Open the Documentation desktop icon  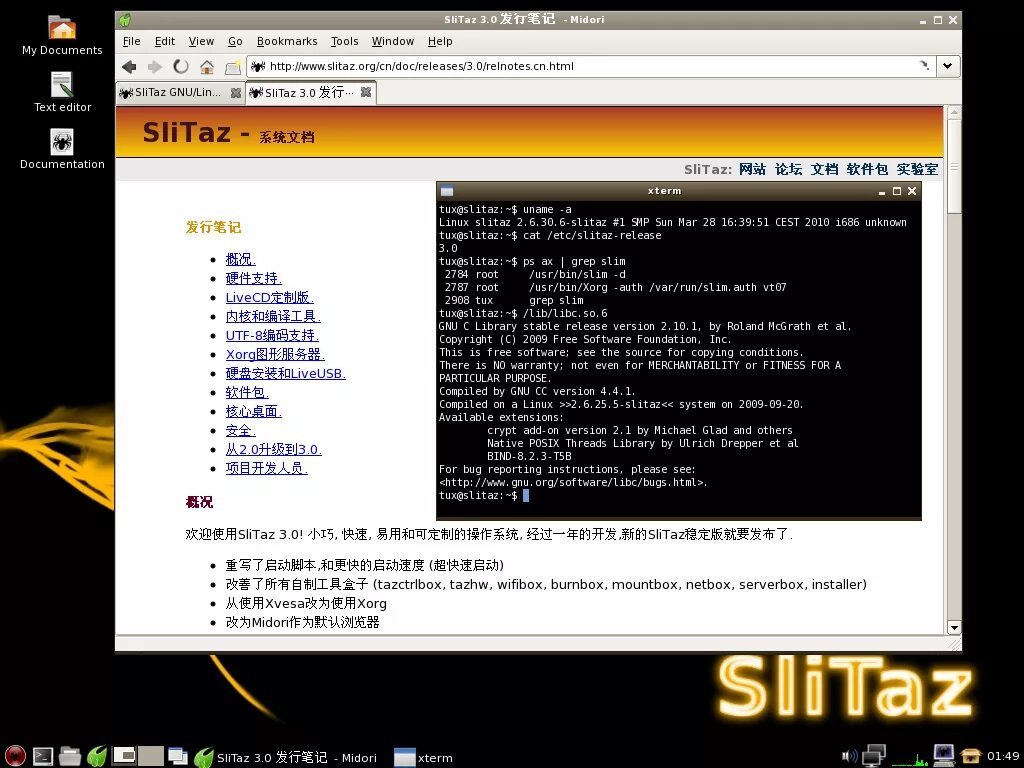pyautogui.click(x=62, y=148)
